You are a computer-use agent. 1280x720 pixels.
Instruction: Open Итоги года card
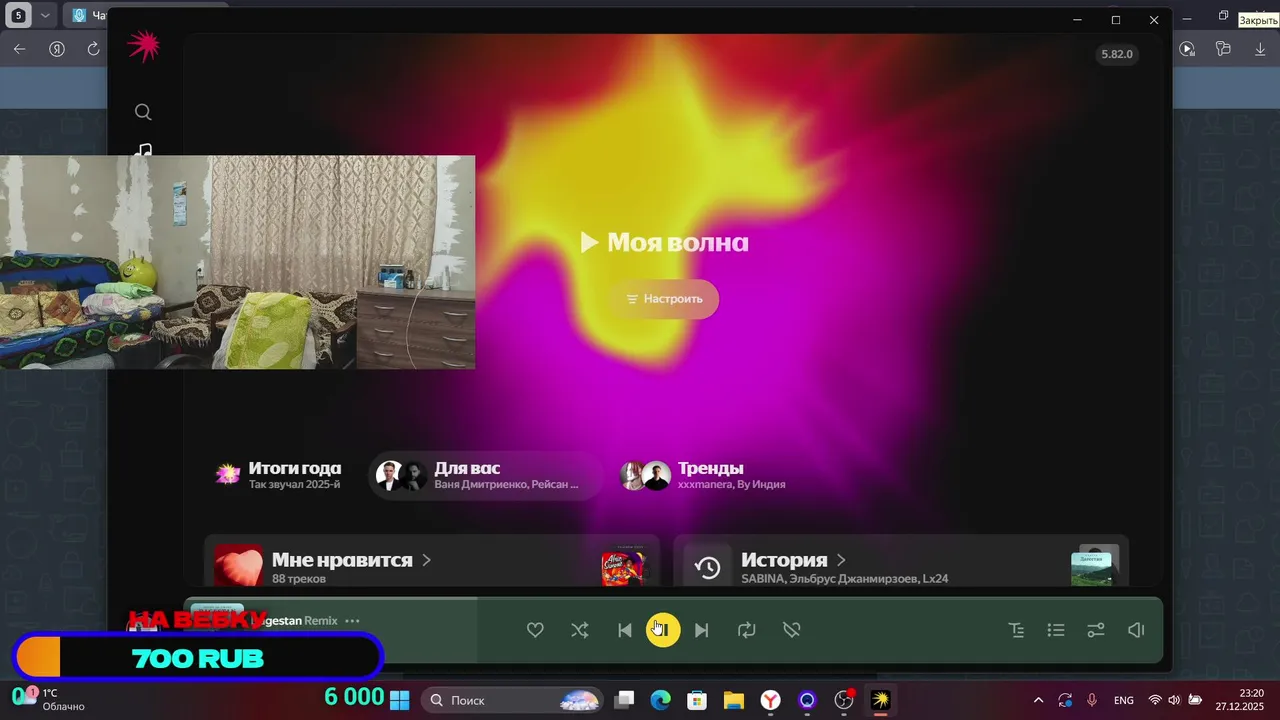tap(279, 475)
